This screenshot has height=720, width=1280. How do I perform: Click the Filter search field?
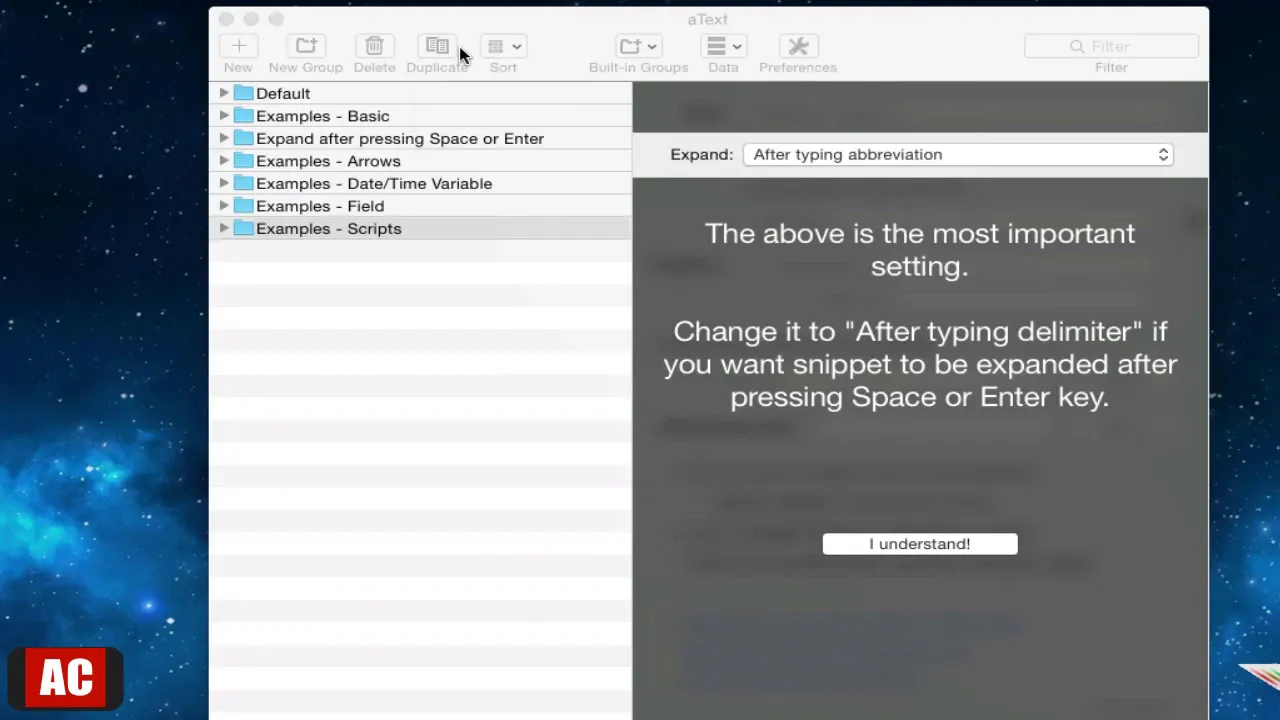pos(1111,46)
